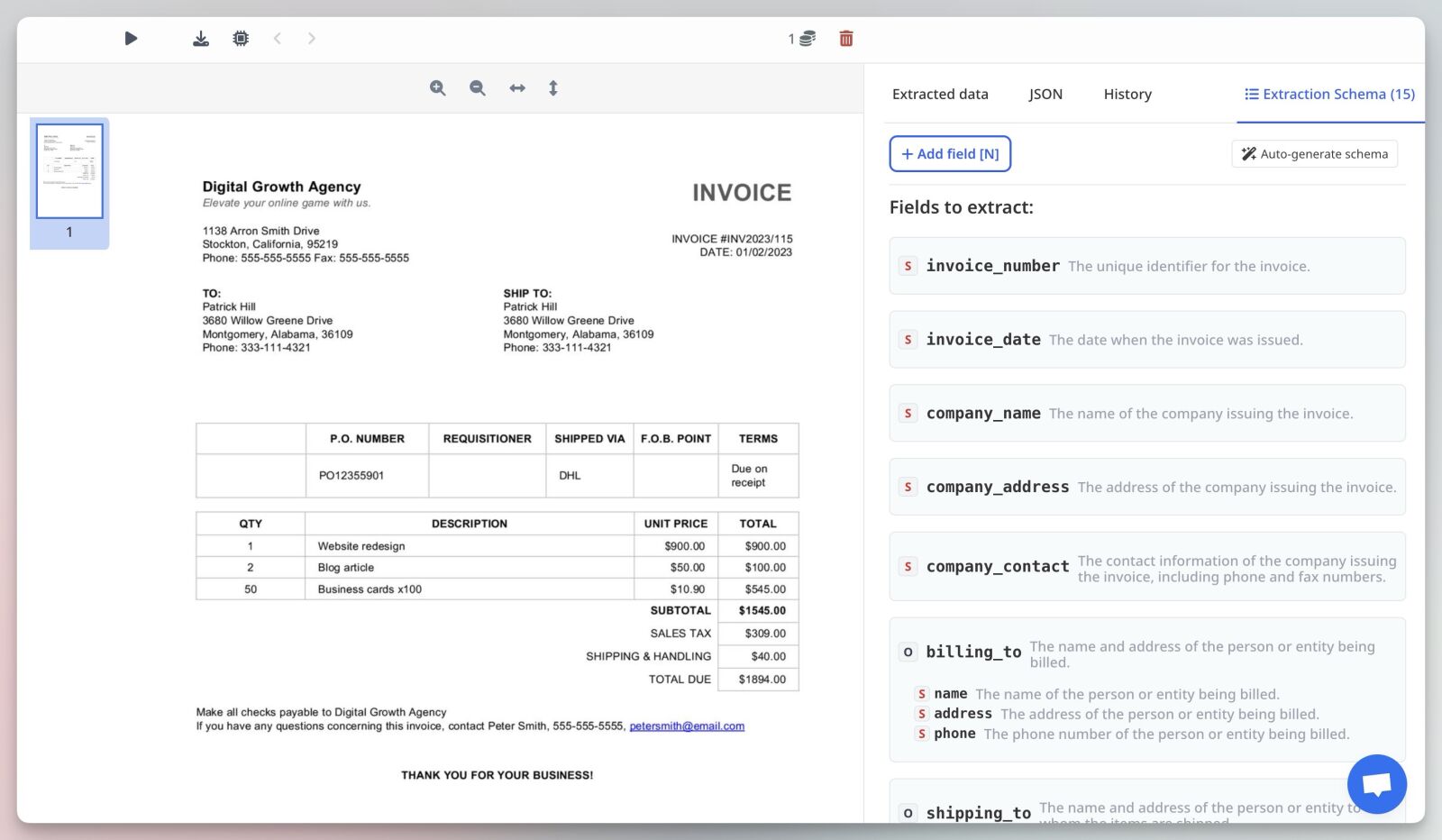
Task: Select the invoice_number field
Action: (x=1147, y=266)
